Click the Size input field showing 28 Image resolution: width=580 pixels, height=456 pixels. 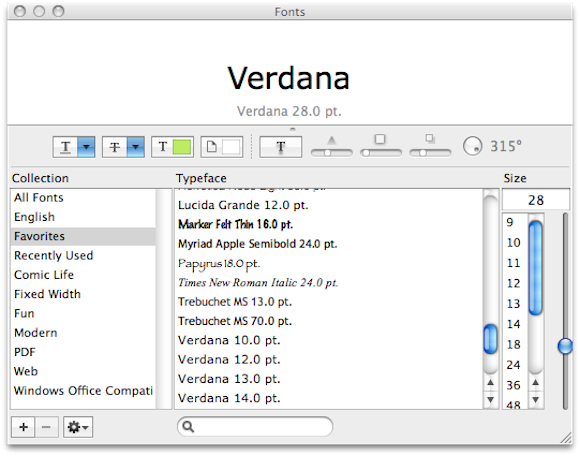(x=536, y=200)
